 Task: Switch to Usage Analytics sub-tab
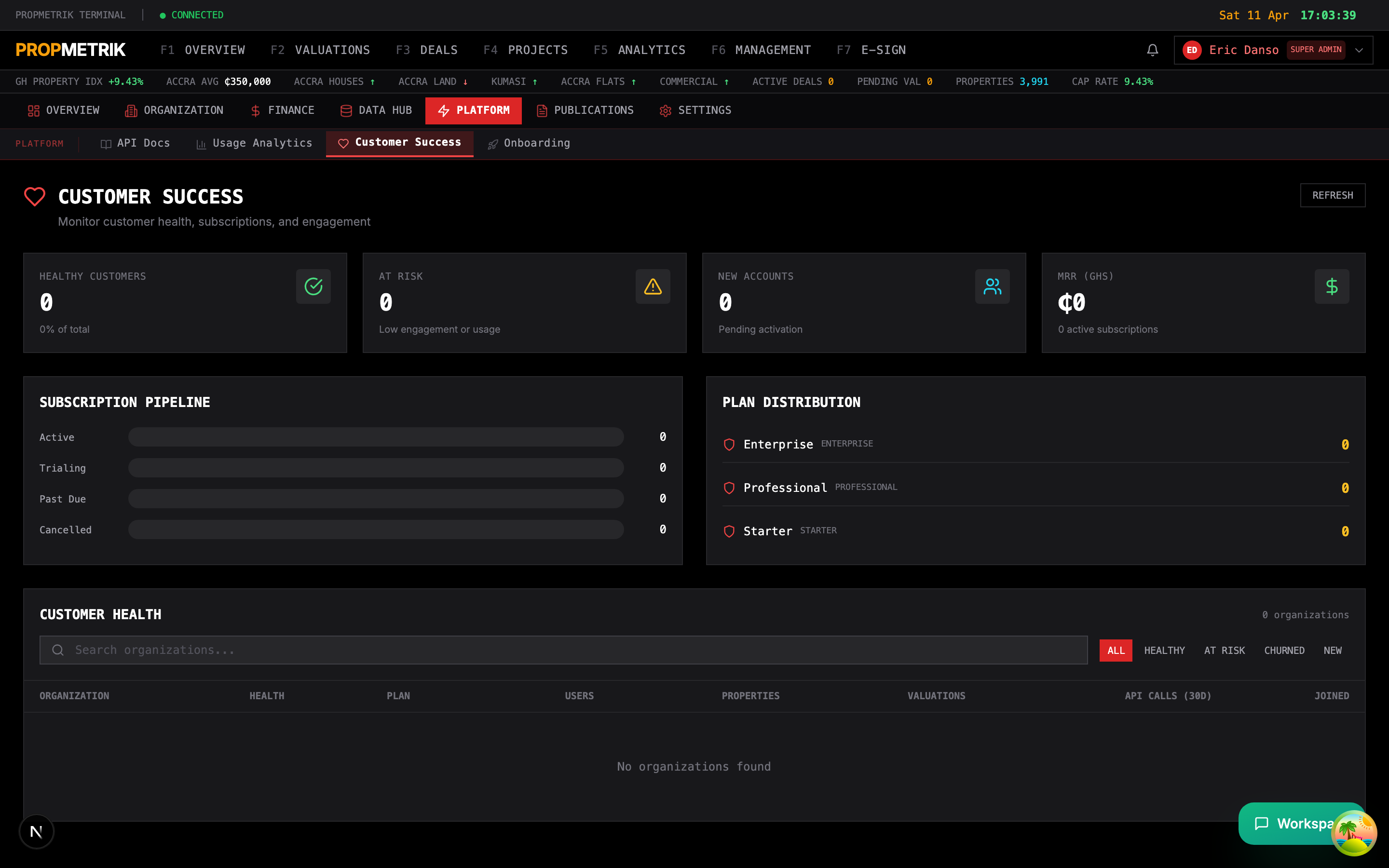254,144
